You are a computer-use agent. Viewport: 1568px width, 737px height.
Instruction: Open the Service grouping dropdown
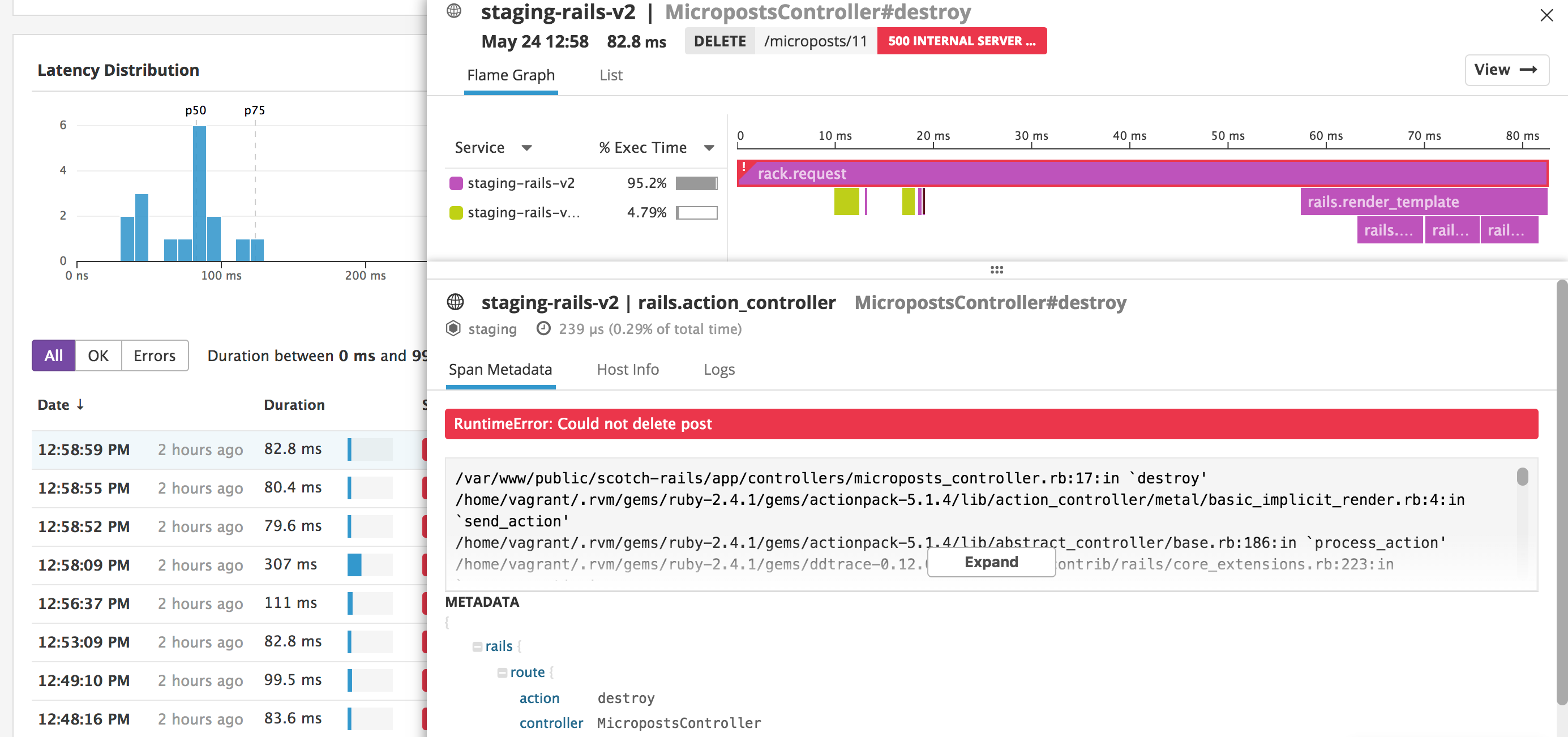(527, 147)
